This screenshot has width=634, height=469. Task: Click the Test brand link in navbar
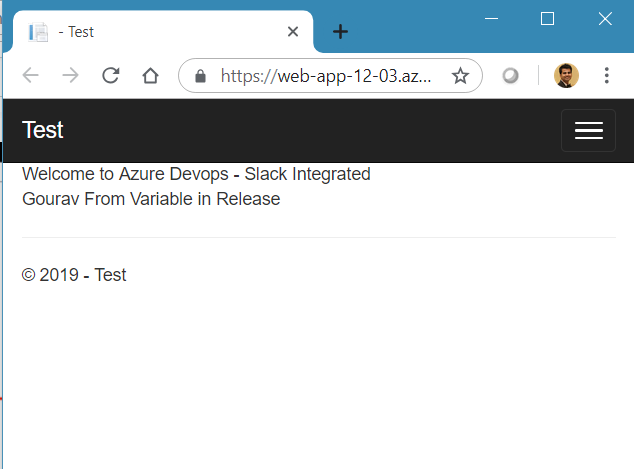tap(43, 130)
